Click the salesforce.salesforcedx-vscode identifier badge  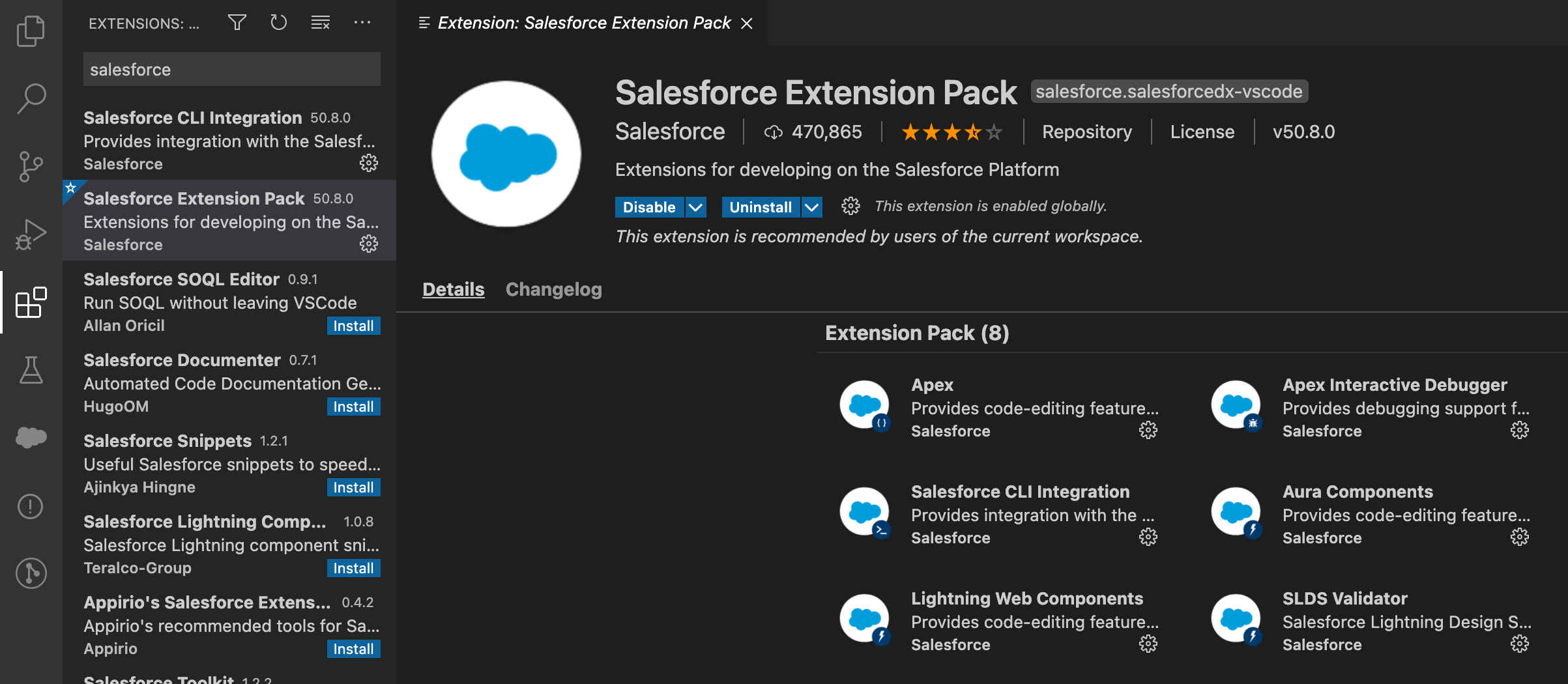pos(1169,91)
